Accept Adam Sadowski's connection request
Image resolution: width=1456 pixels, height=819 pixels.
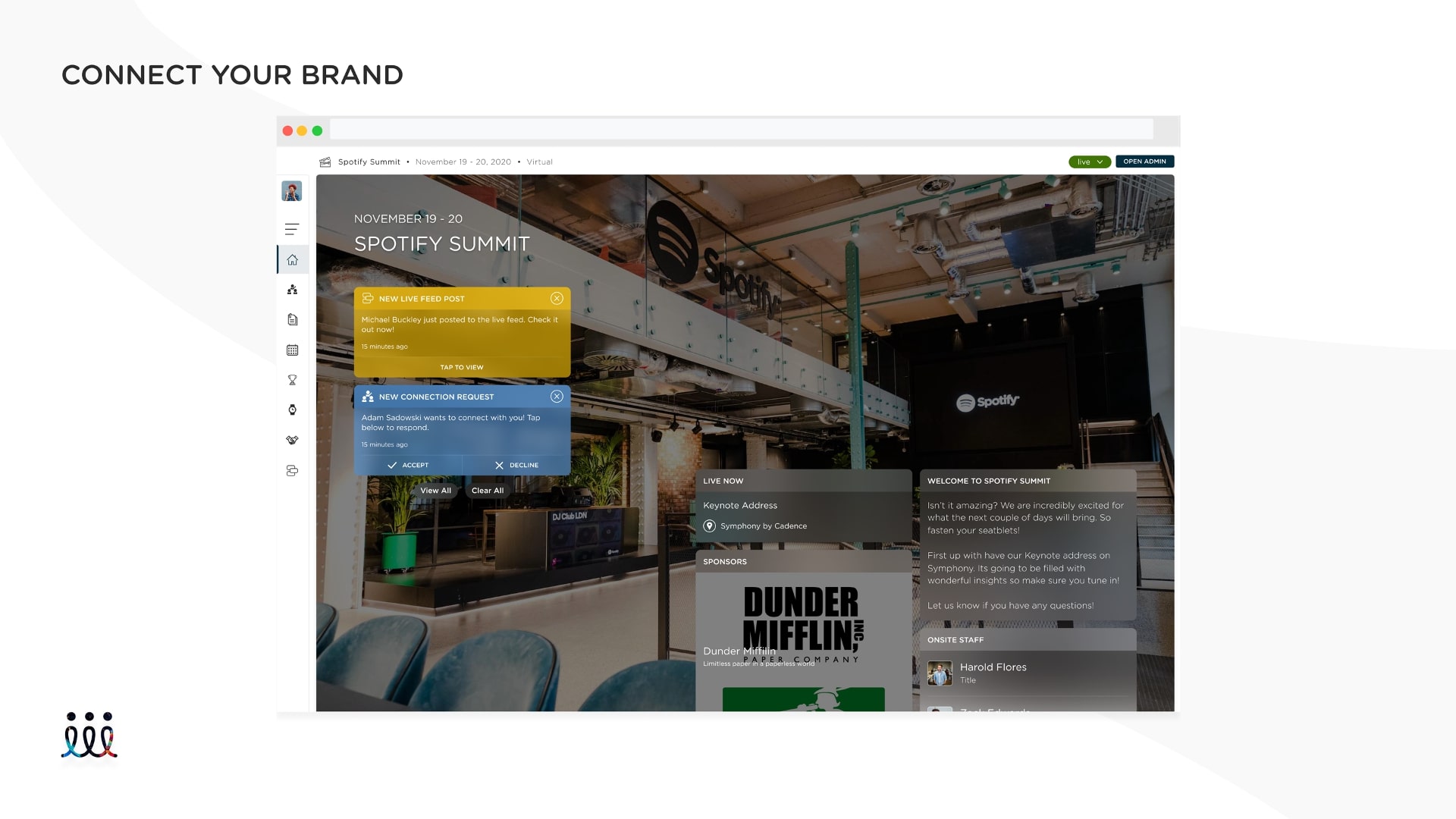pyautogui.click(x=408, y=465)
